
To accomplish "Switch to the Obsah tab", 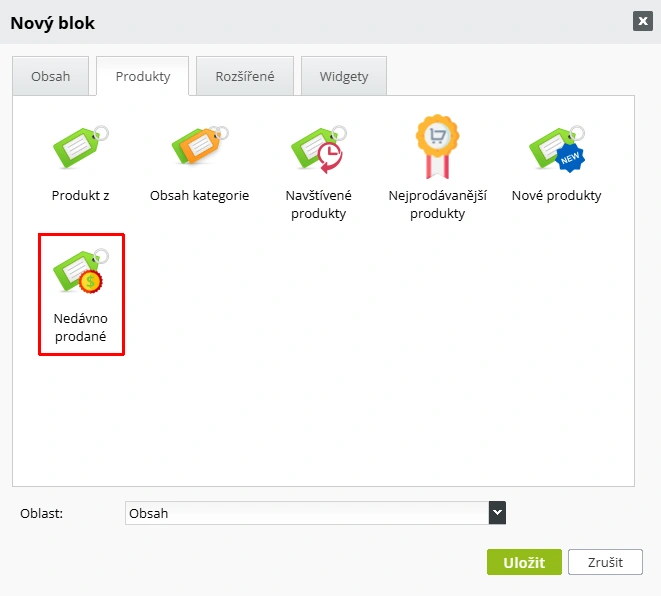I will click(x=51, y=76).
